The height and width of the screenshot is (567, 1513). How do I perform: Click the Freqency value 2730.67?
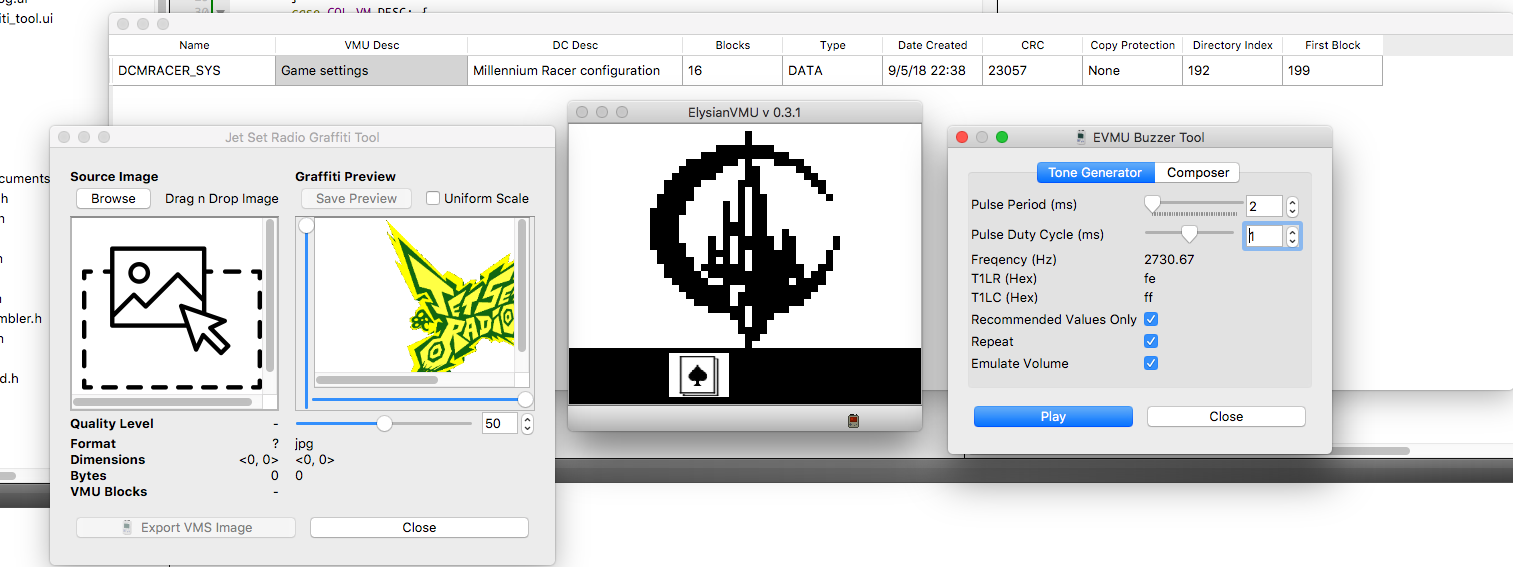click(1169, 259)
